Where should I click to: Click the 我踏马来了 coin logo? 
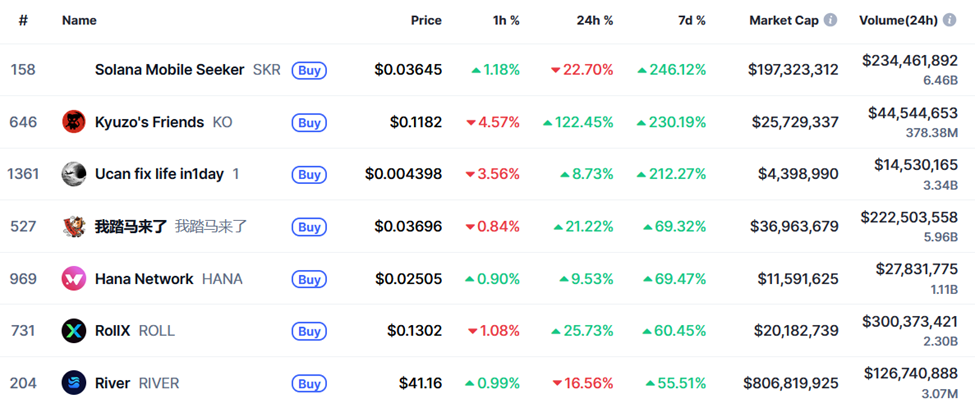coord(73,226)
